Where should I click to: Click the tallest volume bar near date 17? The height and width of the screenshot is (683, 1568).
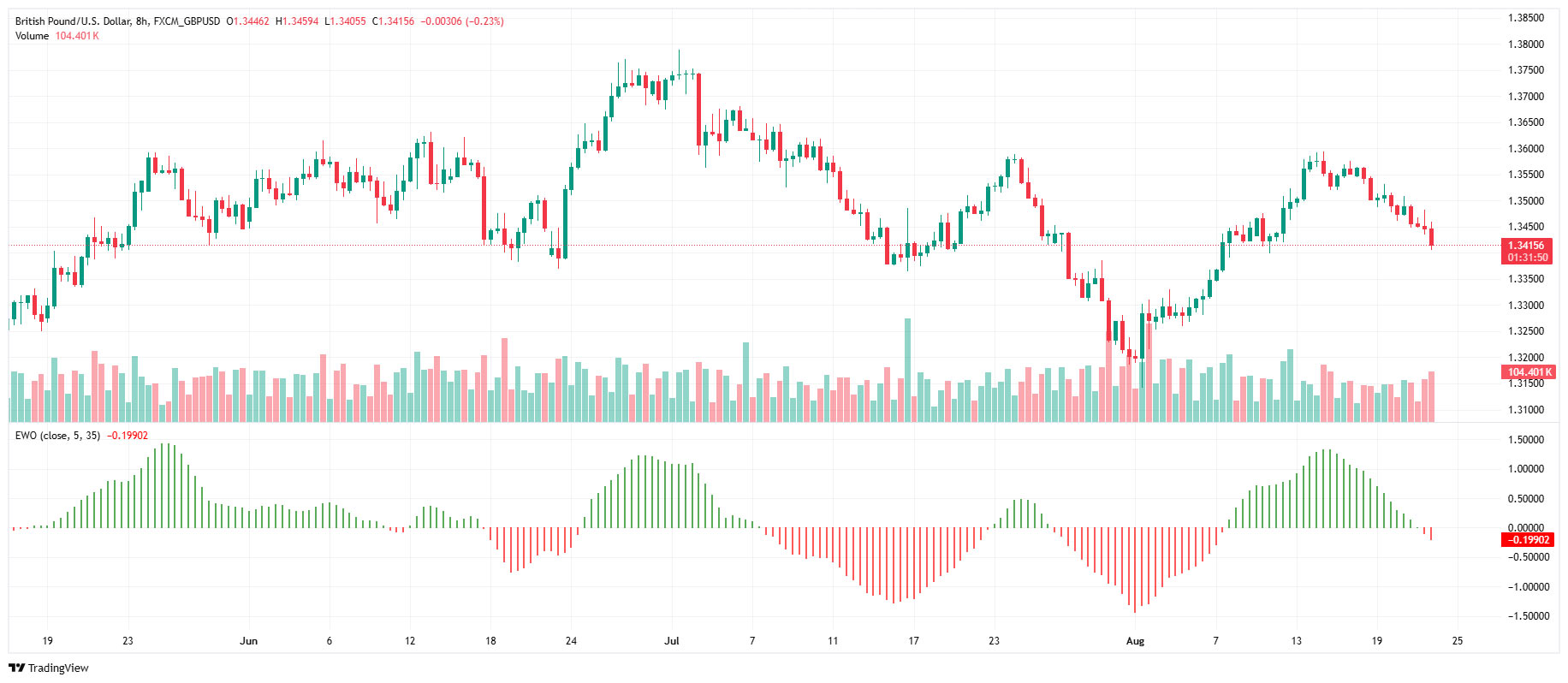tap(908, 370)
